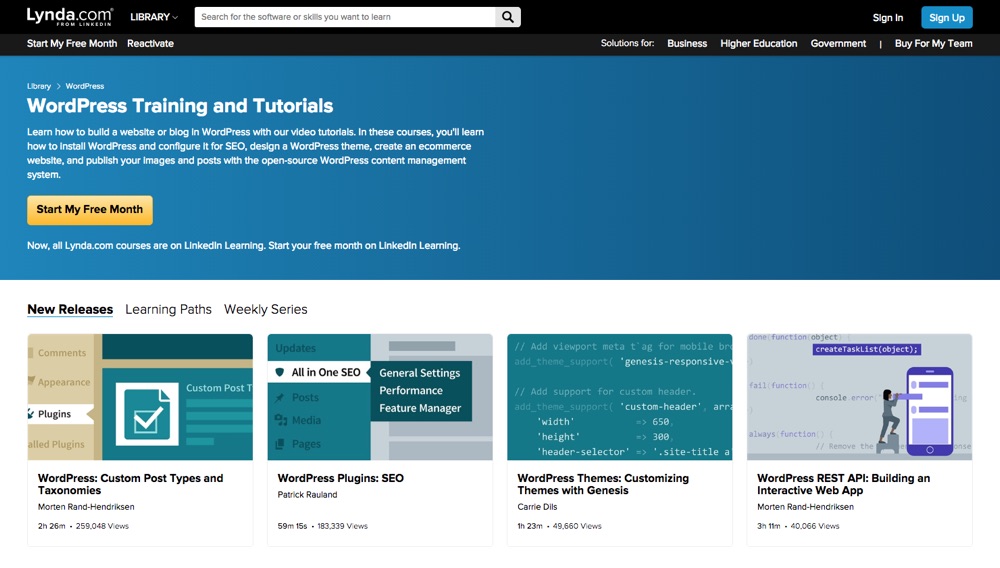Viewport: 1000px width, 568px height.
Task: Click the 49,660 Views text
Action: (577, 526)
